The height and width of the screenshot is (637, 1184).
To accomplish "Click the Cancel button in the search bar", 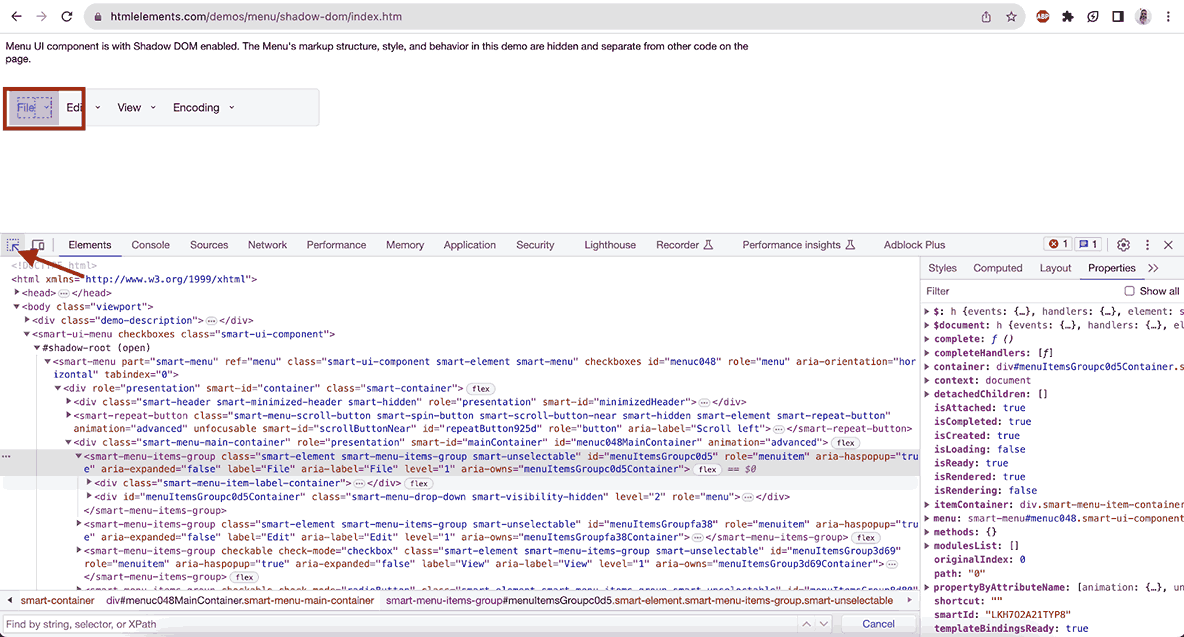I will point(878,623).
